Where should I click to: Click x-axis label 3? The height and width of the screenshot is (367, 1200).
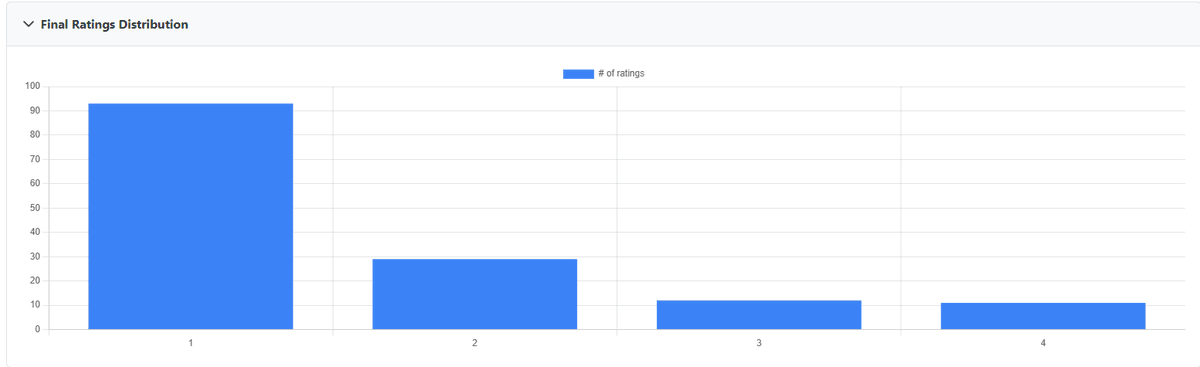tap(759, 343)
